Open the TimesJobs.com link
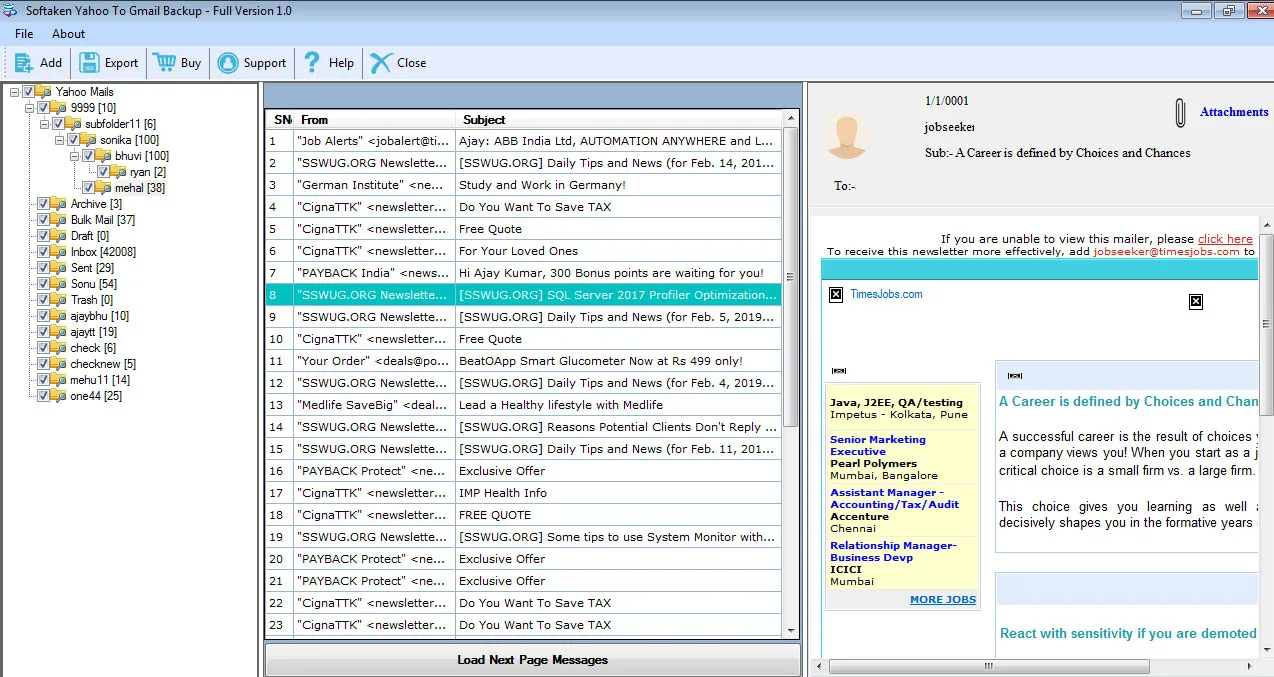Image resolution: width=1274 pixels, height=677 pixels. [886, 294]
